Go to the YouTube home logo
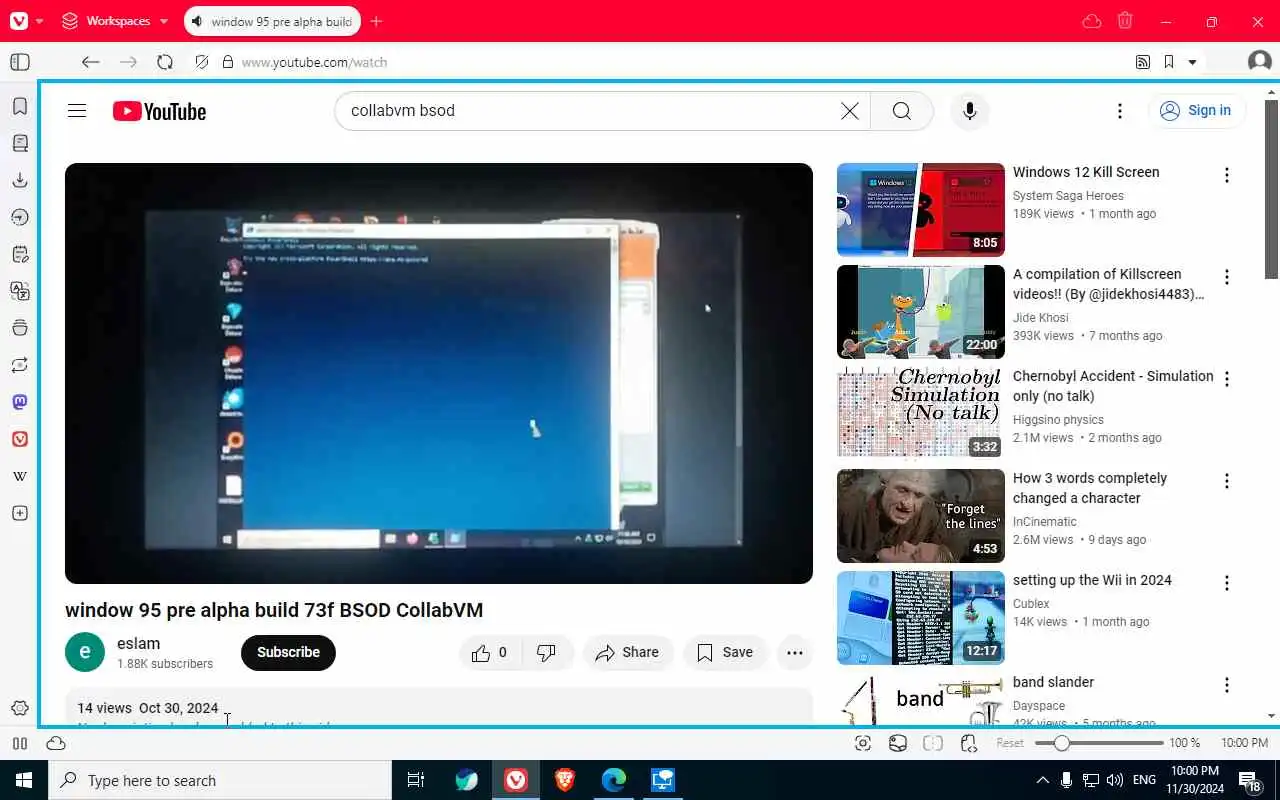 point(159,111)
